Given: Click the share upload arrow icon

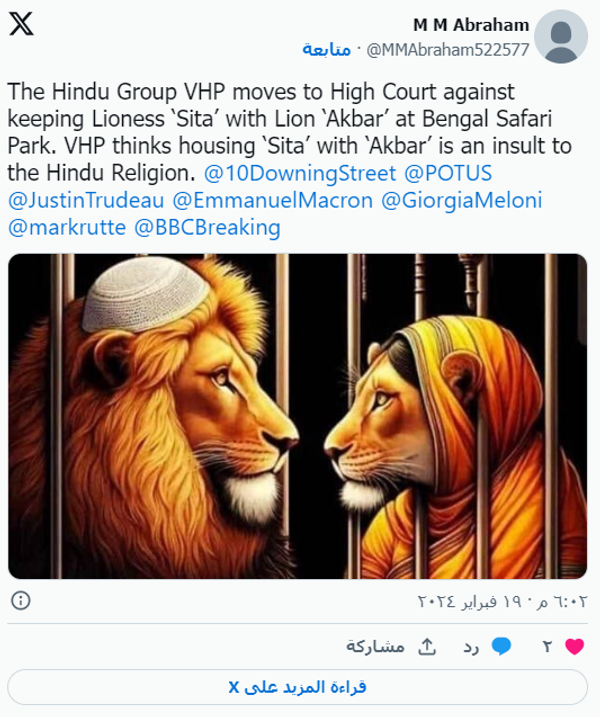Looking at the screenshot, I should coord(427,646).
